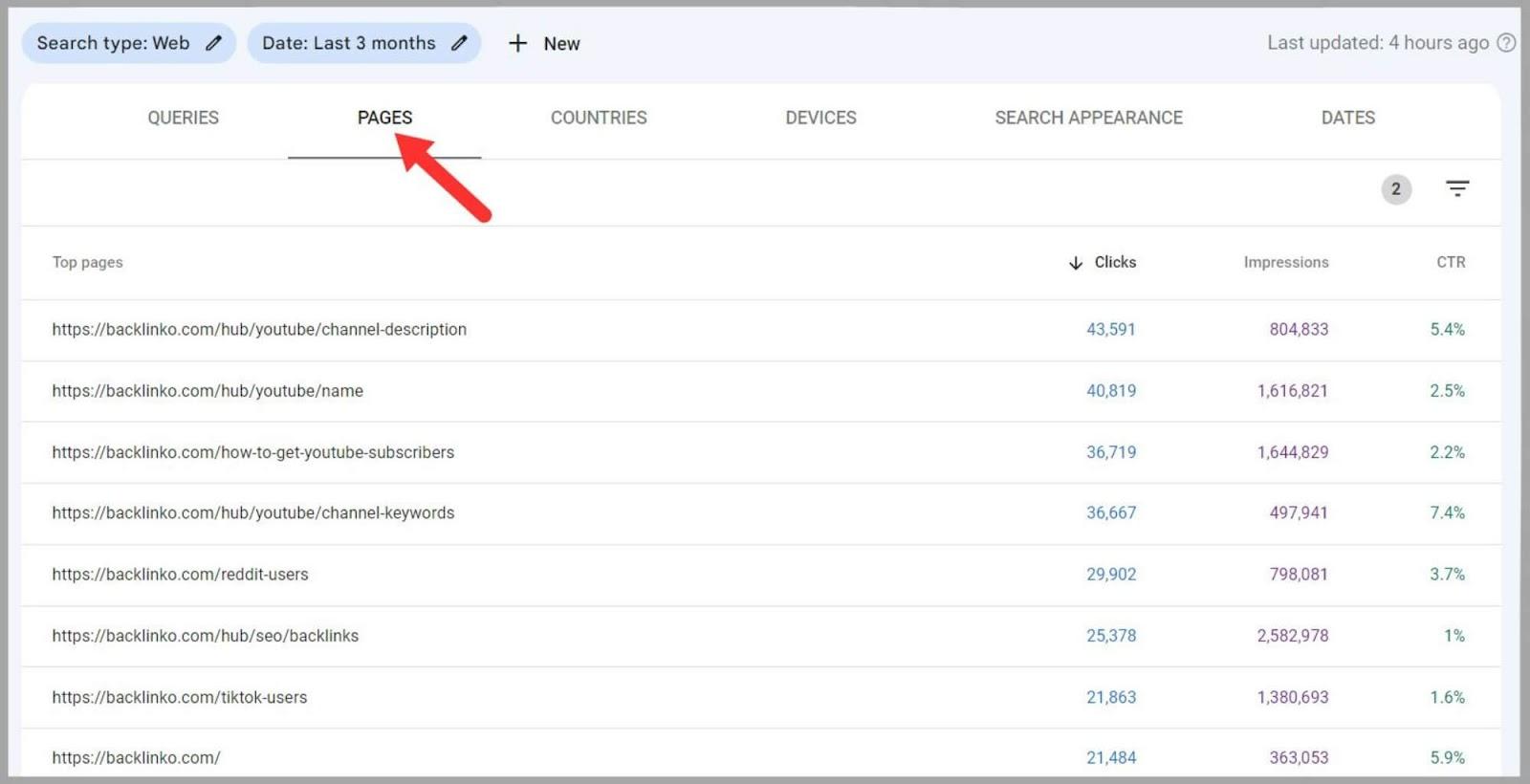Open the table filter rows icon
This screenshot has width=1530, height=784.
coord(1456,189)
